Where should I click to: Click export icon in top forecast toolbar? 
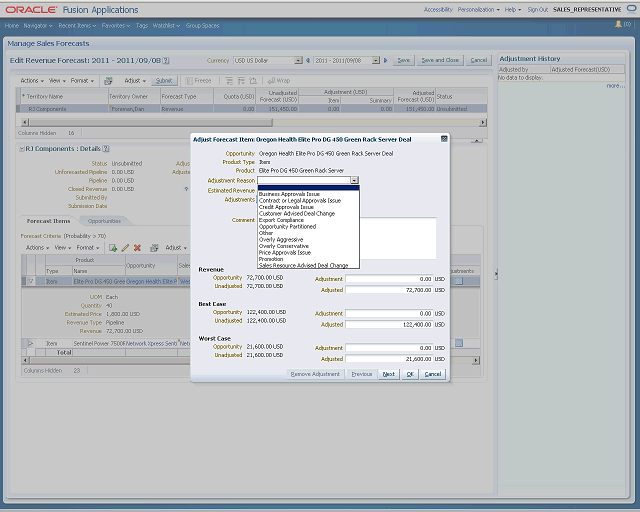click(x=108, y=81)
